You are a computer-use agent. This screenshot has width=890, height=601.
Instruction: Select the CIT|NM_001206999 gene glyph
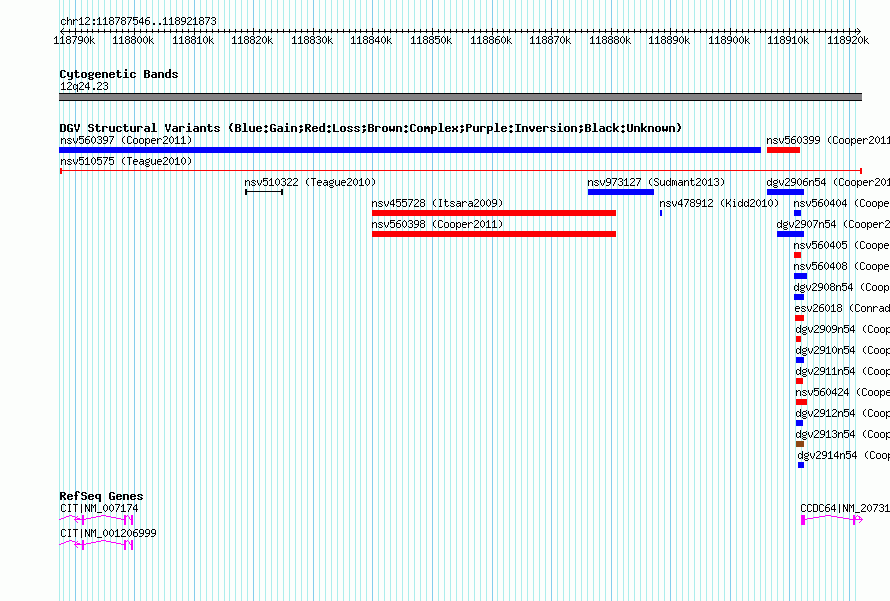tap(96, 545)
